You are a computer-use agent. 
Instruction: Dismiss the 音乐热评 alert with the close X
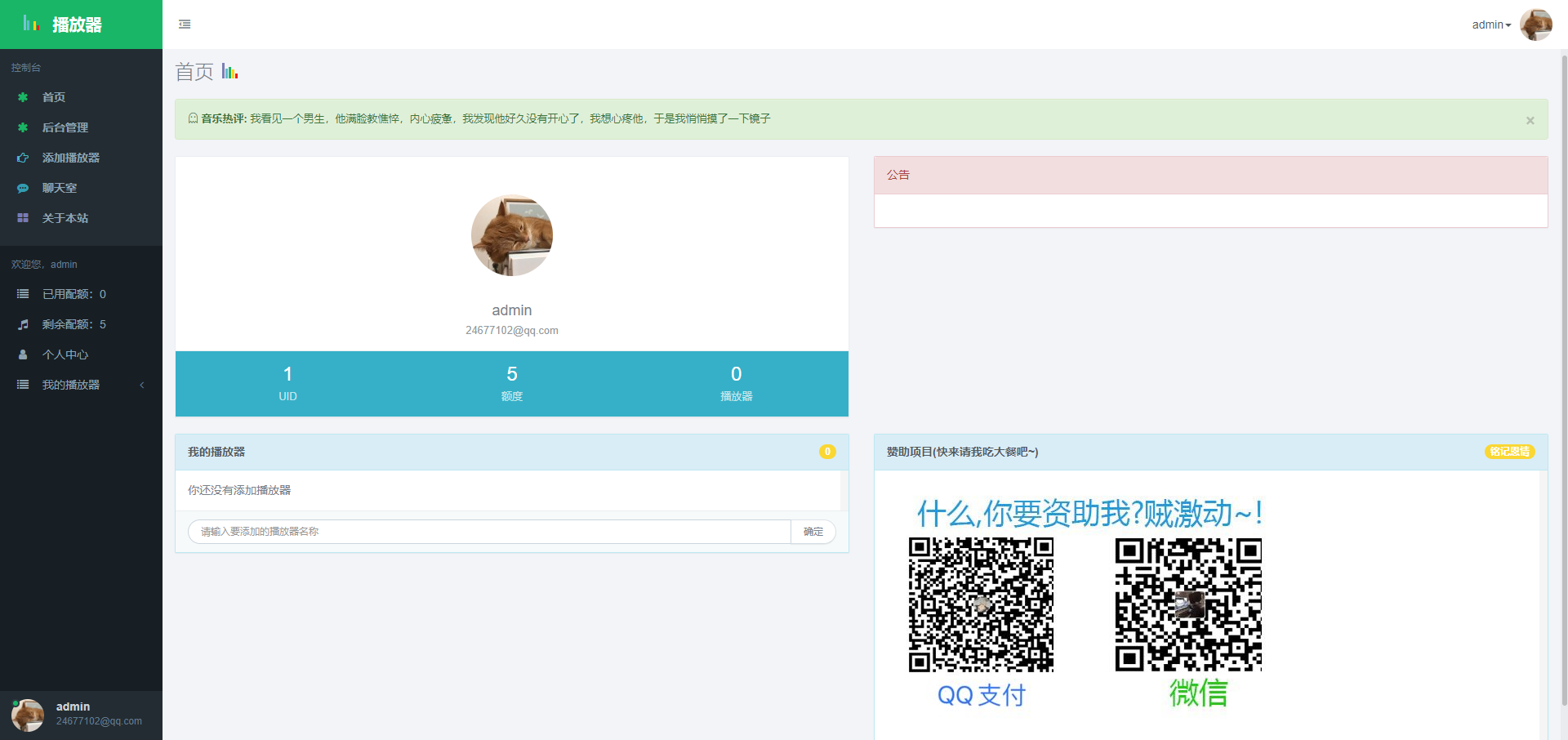point(1530,120)
